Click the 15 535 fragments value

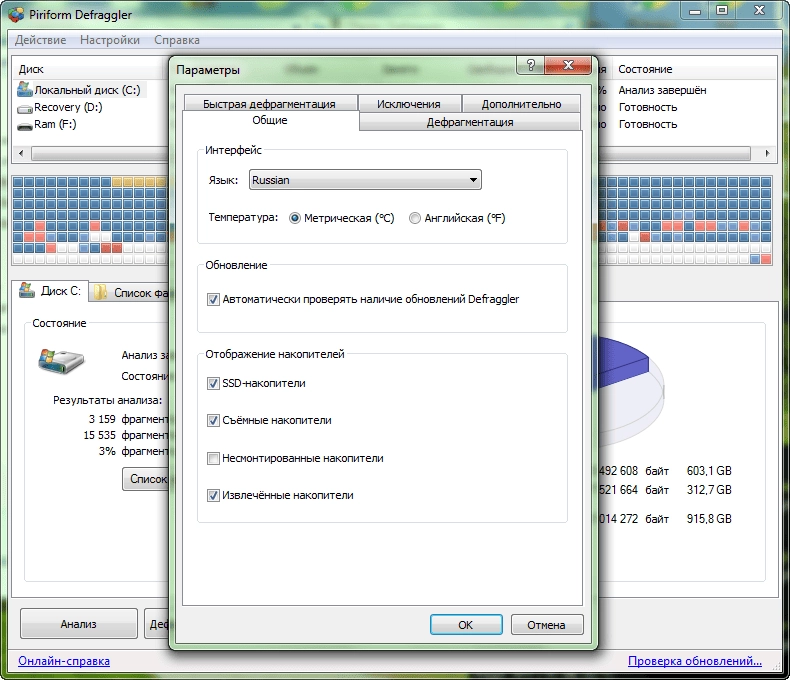point(99,435)
